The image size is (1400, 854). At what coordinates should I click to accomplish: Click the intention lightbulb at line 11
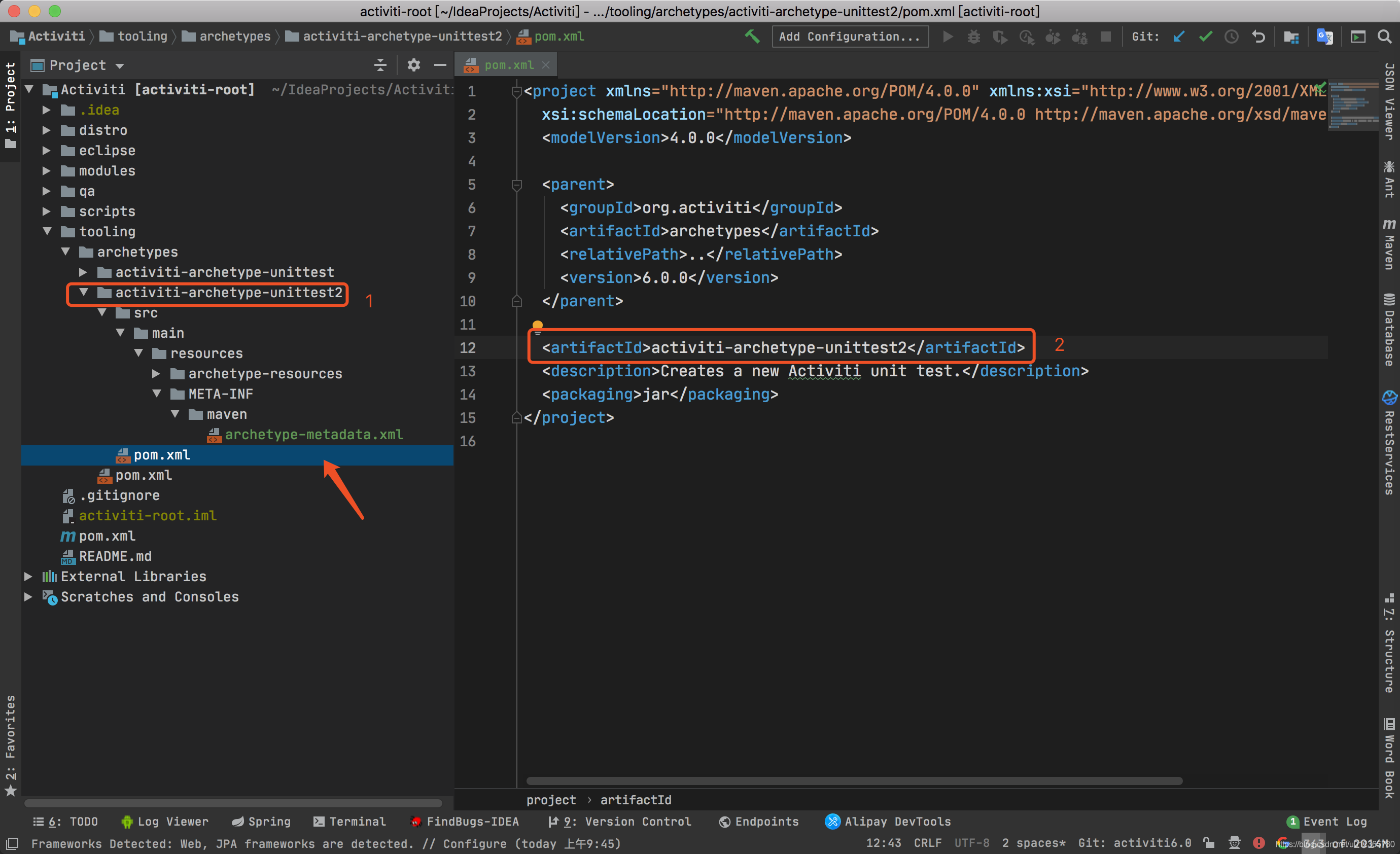point(537,326)
